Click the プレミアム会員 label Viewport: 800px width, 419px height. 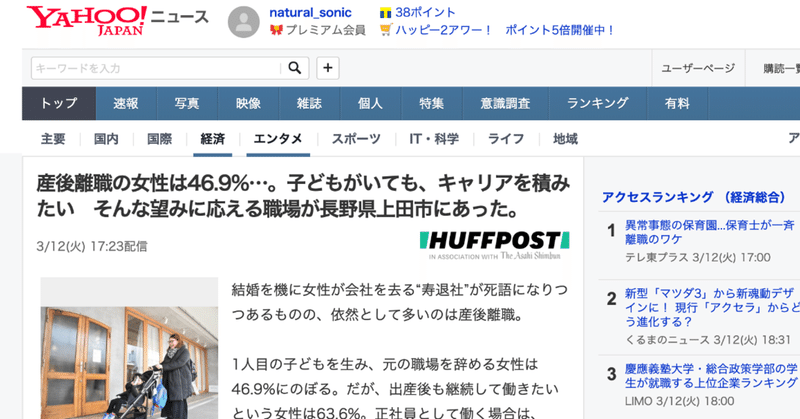coord(326,30)
